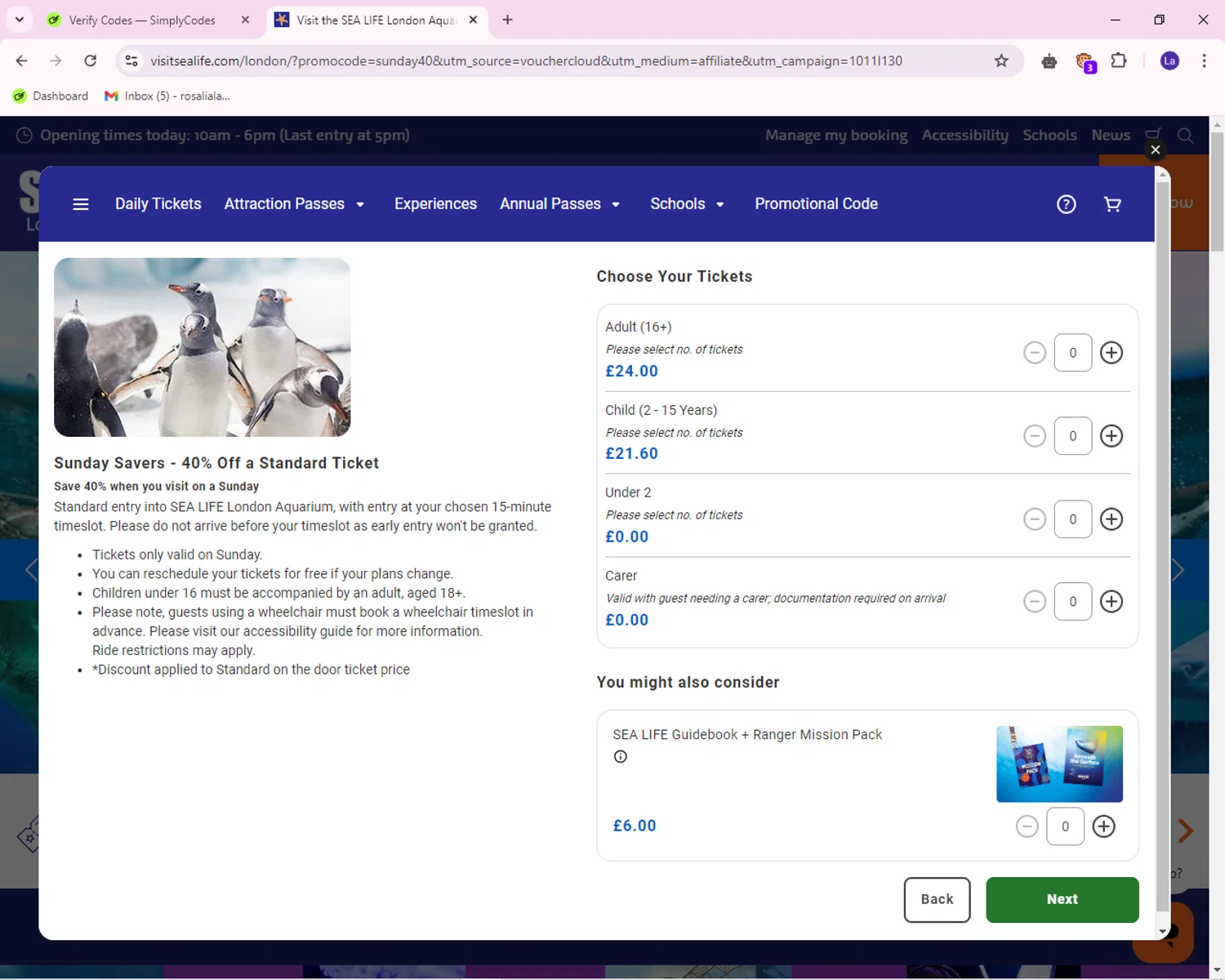Open the hamburger menu in booking modal
Screen dimensions: 1225x980
[80, 204]
